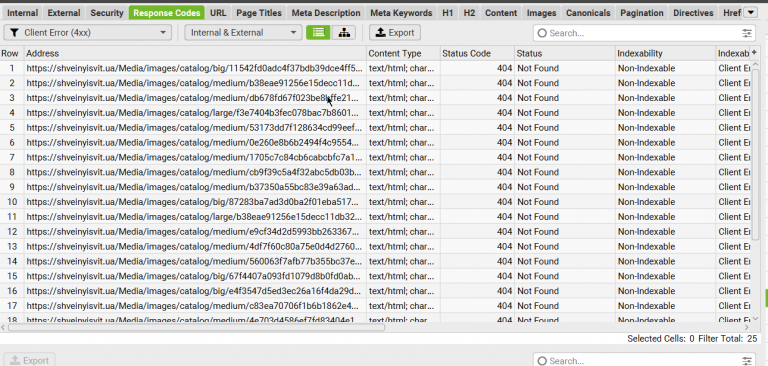768x366 pixels.
Task: Select row 16 address big/e4f3547d5ed3ec26a16f4da29d
Action: [x=195, y=291]
